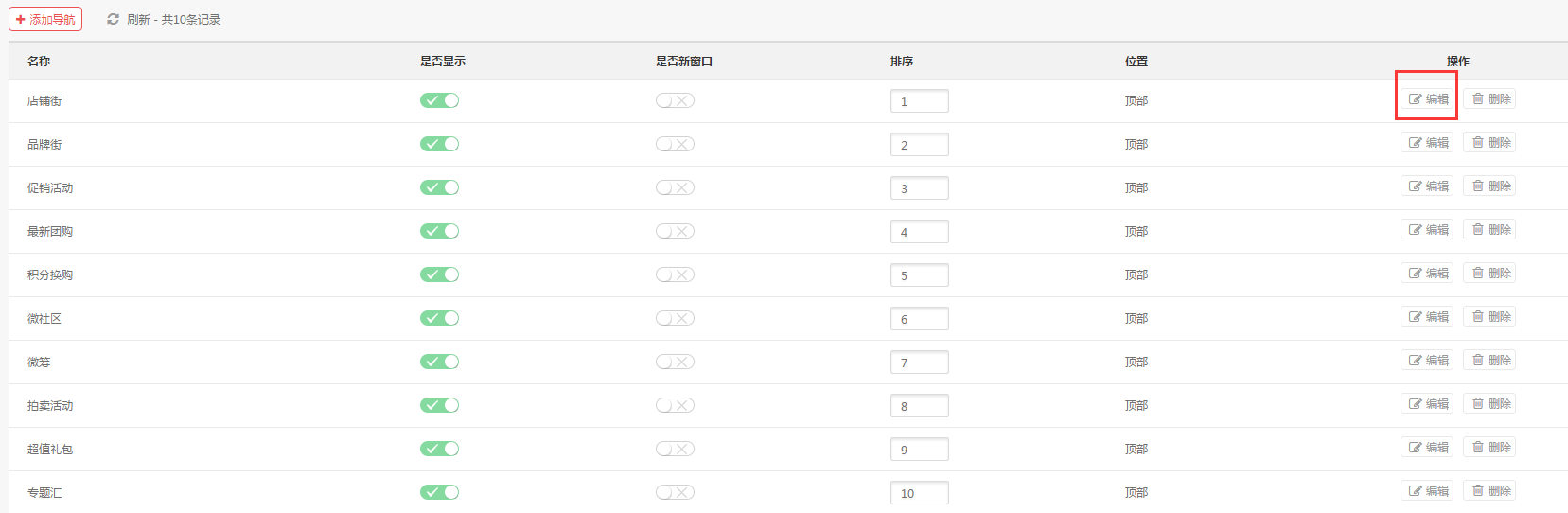
Task: Delete the 超值礼包 navigation item
Action: (1489, 447)
